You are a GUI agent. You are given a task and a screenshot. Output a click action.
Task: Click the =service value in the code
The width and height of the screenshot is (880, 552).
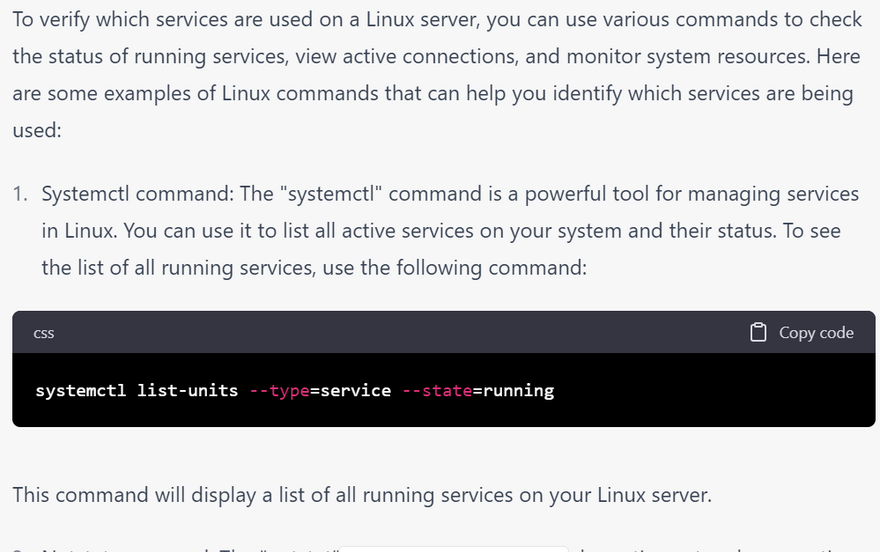pos(350,390)
